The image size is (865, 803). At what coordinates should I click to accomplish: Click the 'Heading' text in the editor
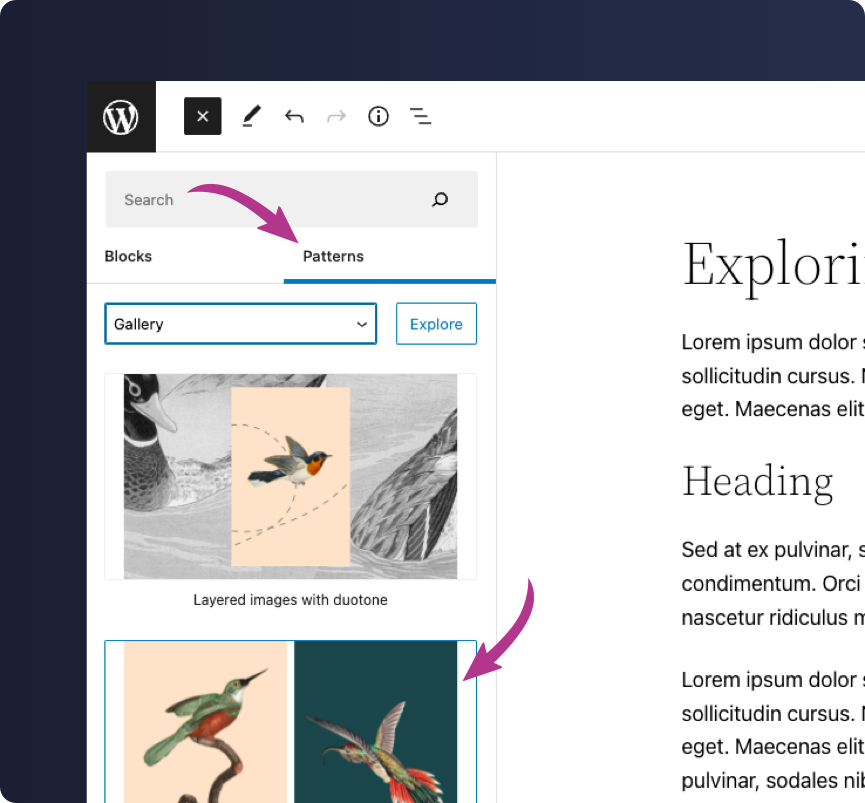coord(757,483)
